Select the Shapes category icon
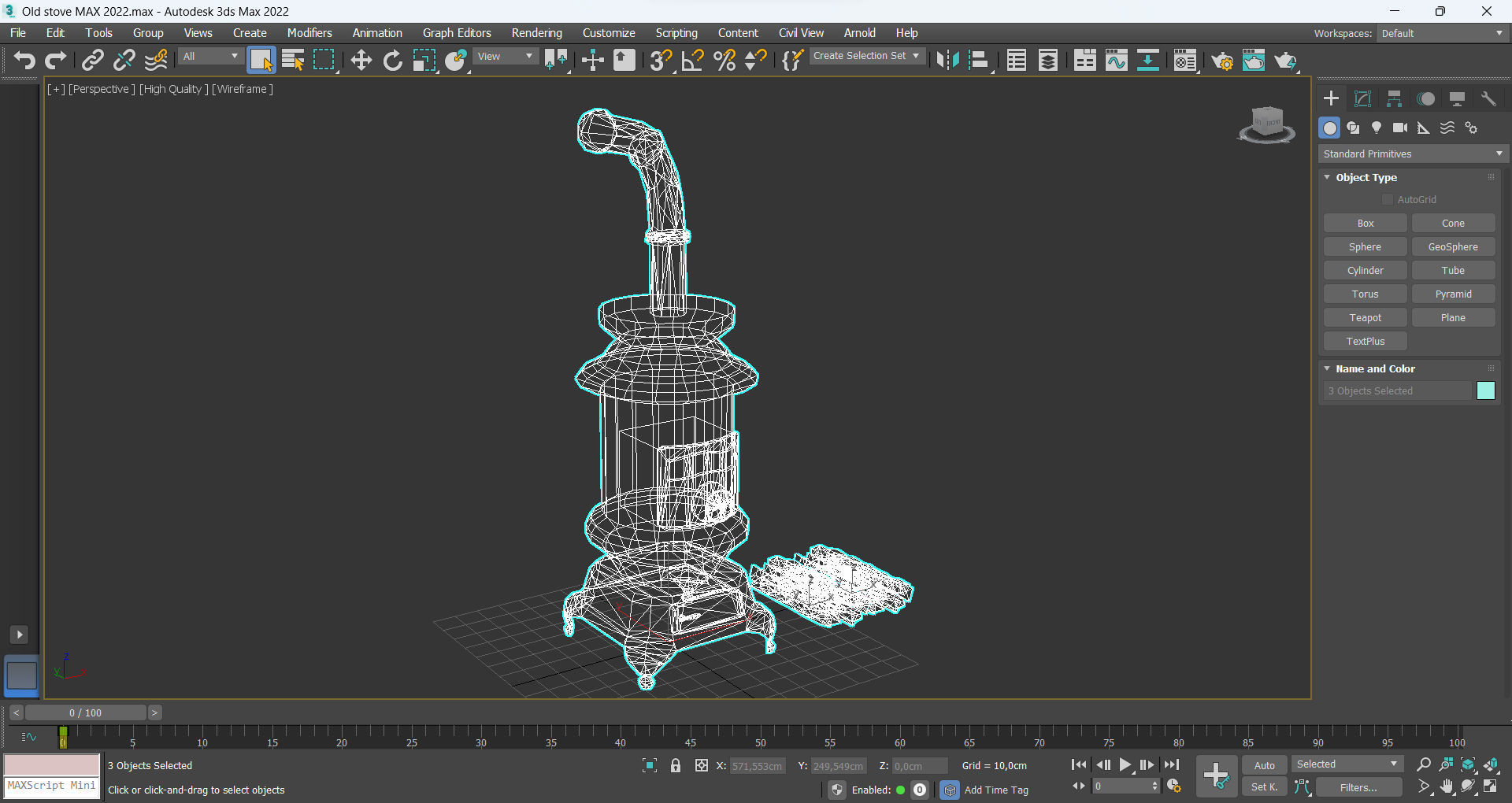Screen dimensions: 1512x803 pos(1353,128)
